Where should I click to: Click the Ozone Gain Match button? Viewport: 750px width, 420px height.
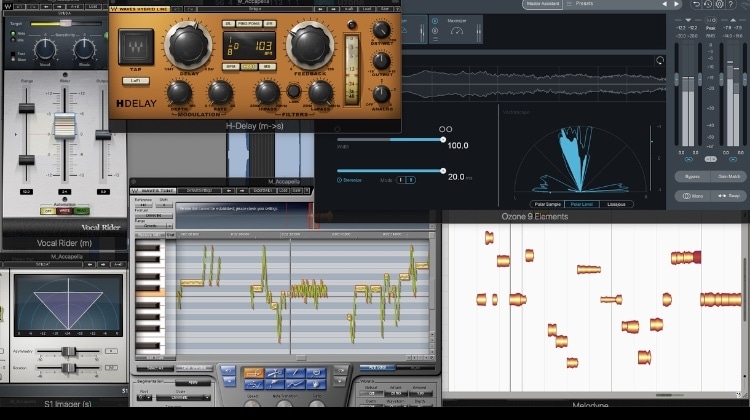[729, 177]
